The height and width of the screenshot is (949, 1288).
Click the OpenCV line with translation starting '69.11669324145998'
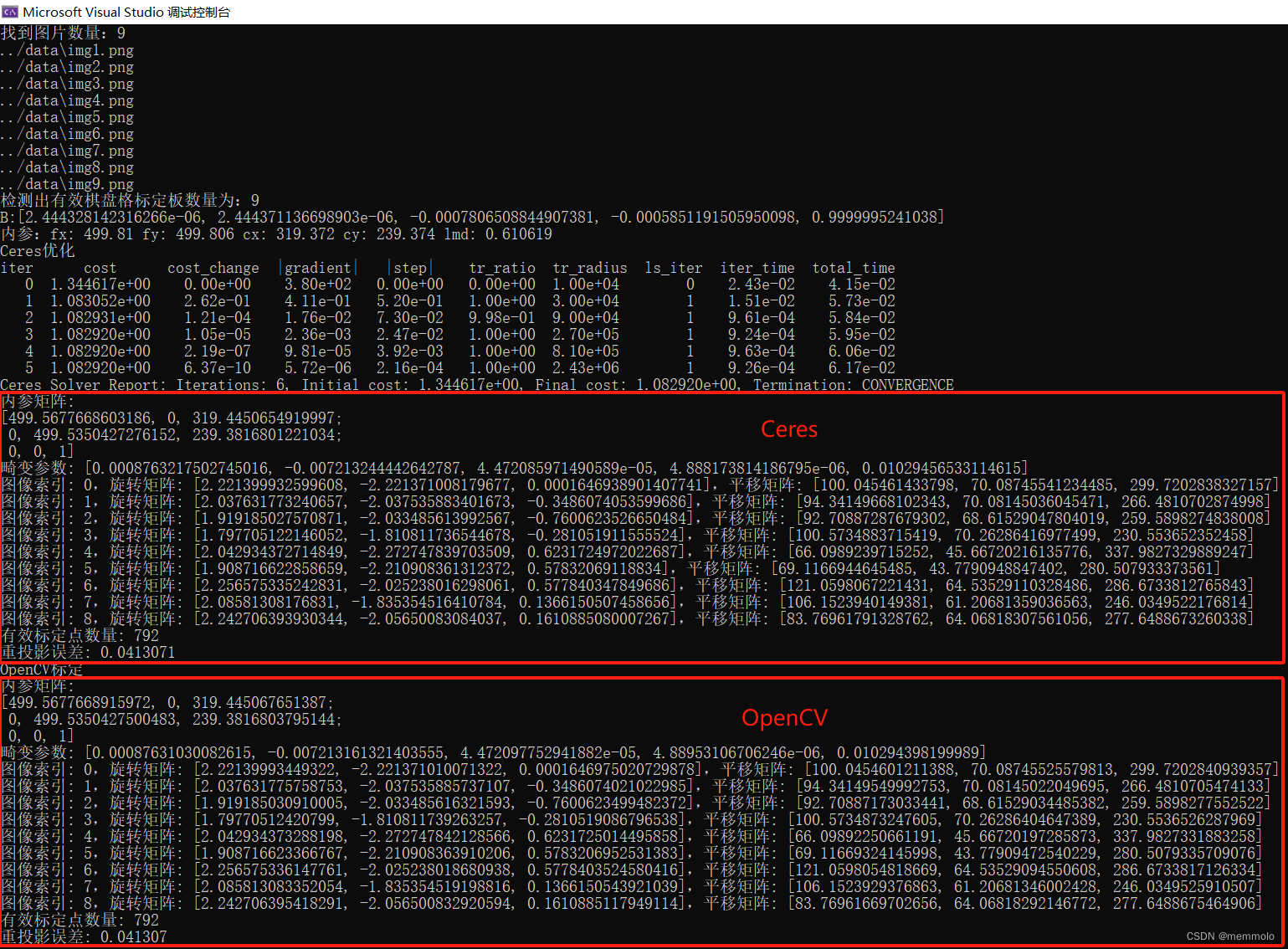632,853
